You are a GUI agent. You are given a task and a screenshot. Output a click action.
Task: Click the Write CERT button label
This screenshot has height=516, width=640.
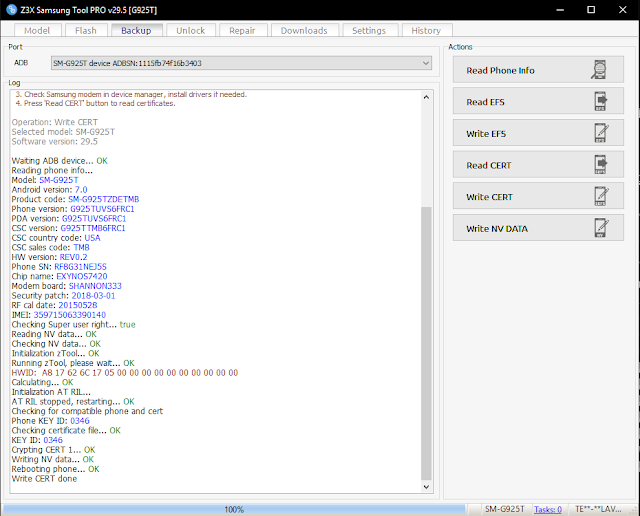point(489,197)
